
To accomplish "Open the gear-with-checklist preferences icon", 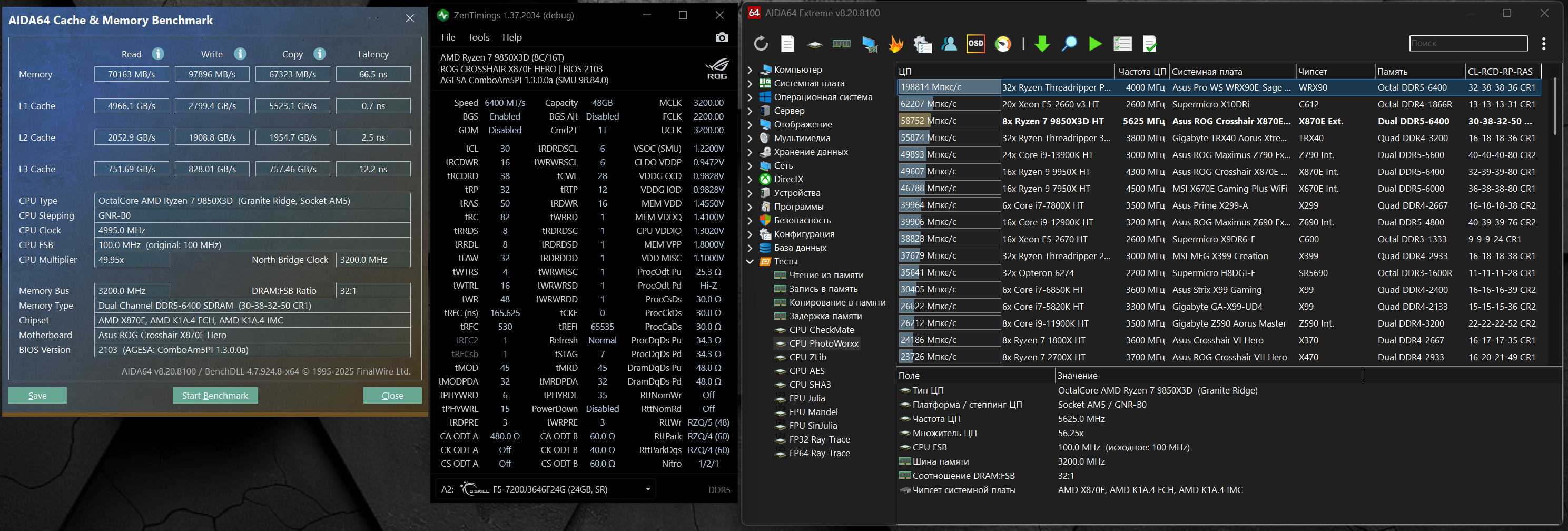I will pos(923,44).
